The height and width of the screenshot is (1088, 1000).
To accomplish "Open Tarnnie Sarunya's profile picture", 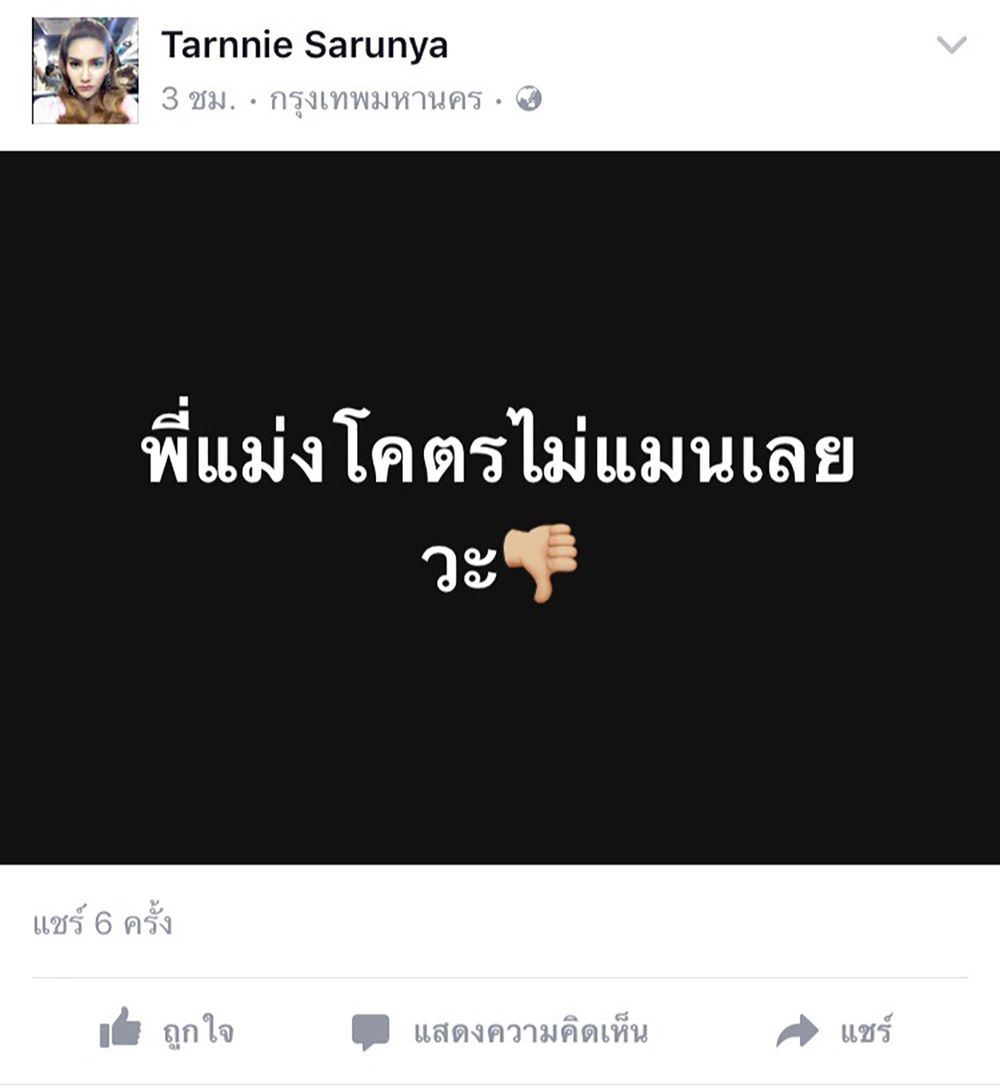I will (x=85, y=71).
